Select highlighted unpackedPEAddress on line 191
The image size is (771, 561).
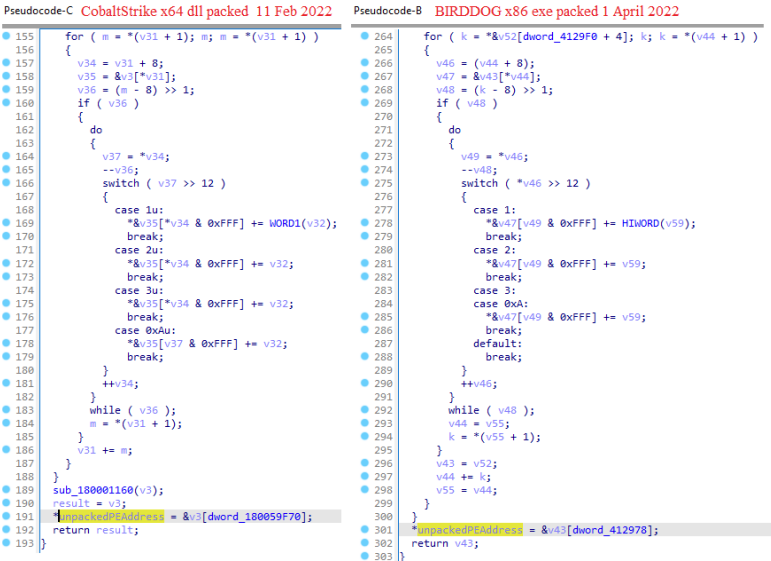pyautogui.click(x=111, y=517)
